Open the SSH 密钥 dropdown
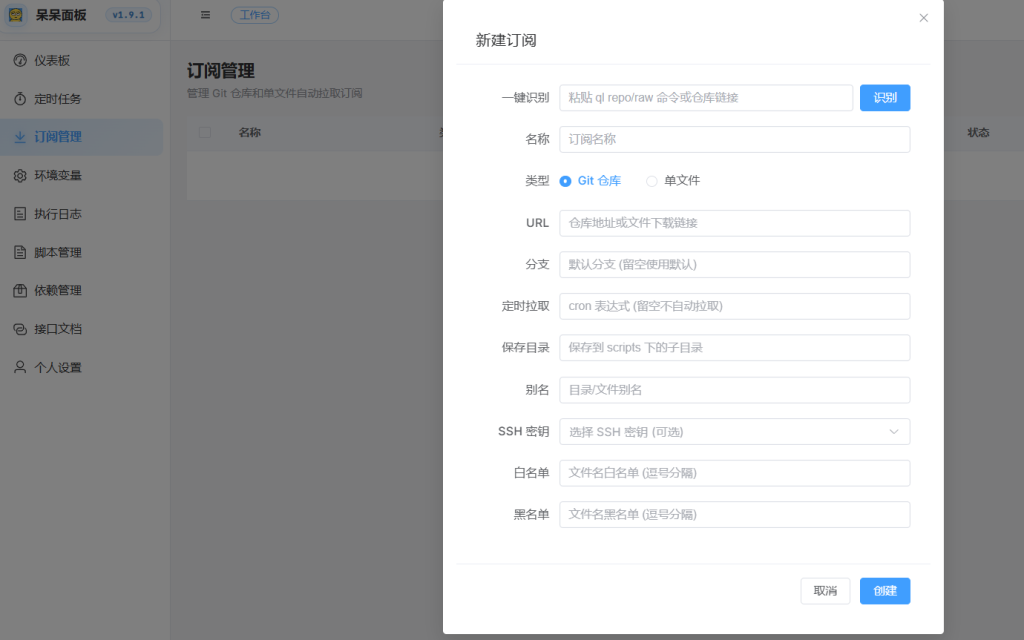 pos(734,431)
